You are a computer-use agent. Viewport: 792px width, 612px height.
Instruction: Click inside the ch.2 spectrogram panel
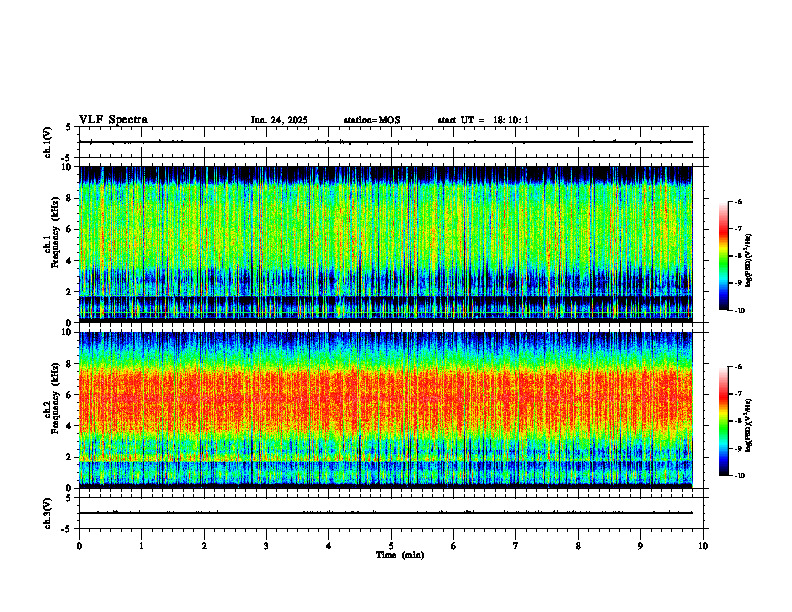click(x=386, y=409)
